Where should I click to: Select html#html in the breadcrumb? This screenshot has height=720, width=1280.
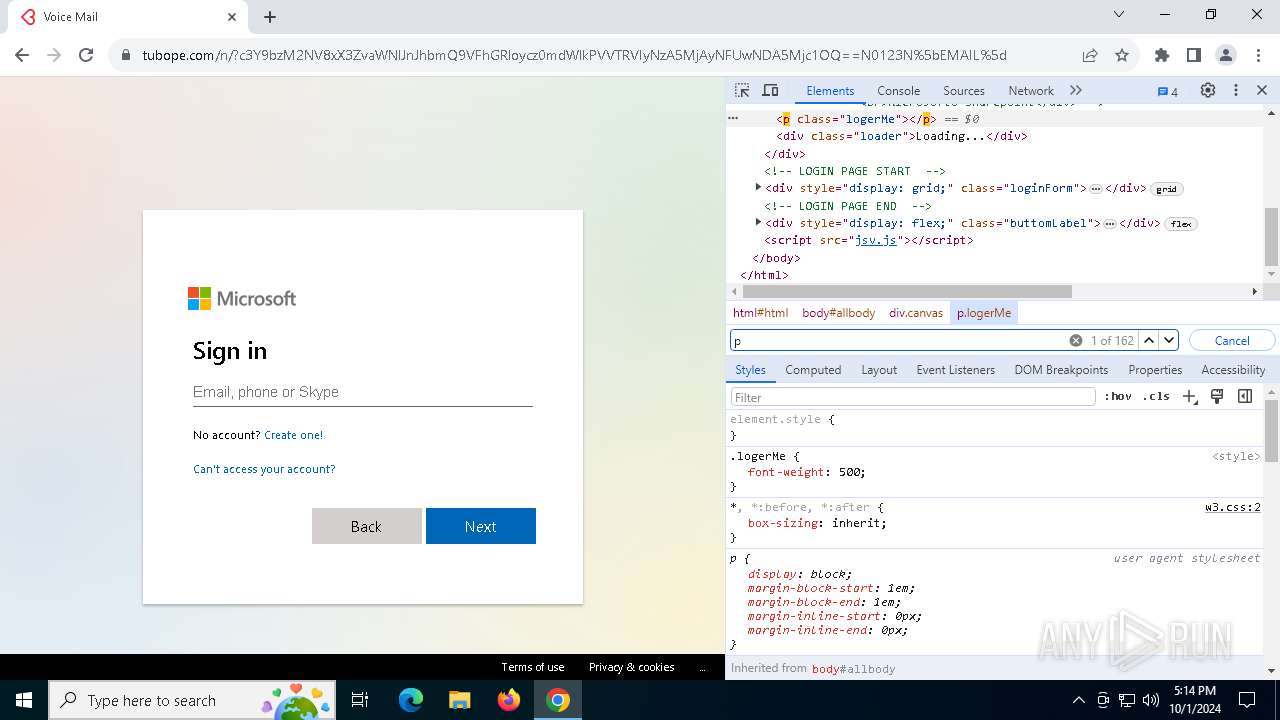760,313
